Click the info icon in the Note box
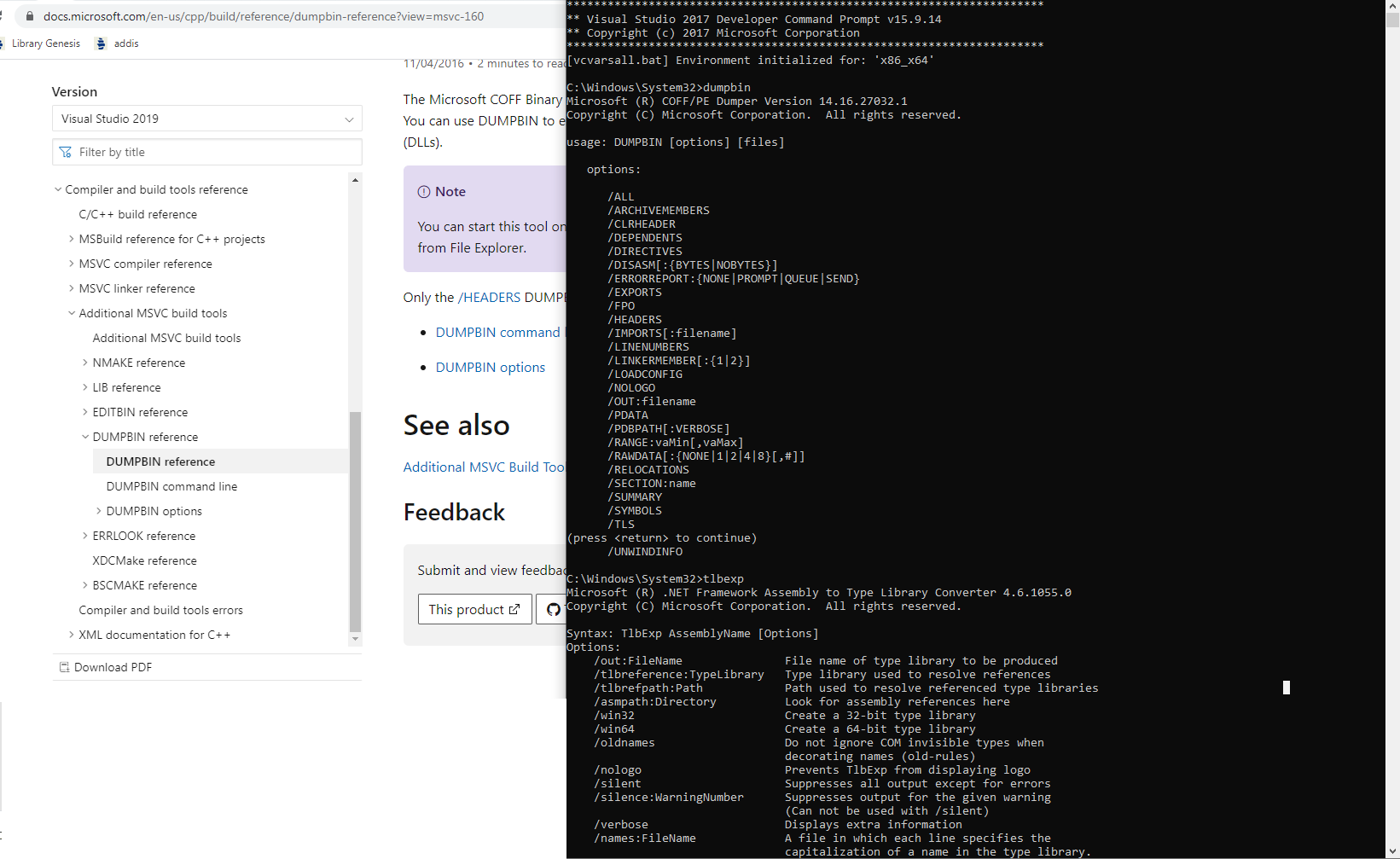1400x859 pixels. tap(425, 191)
